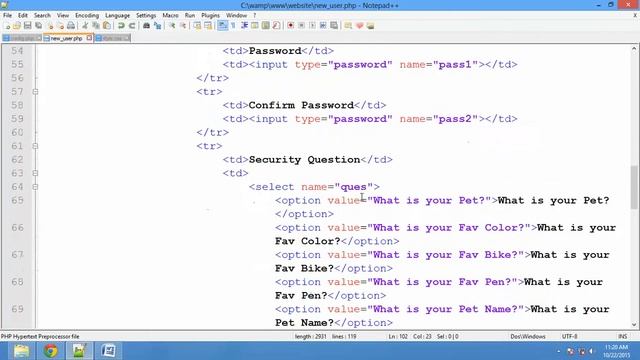Open the View menu
This screenshot has height=360, width=640.
pos(62,16)
